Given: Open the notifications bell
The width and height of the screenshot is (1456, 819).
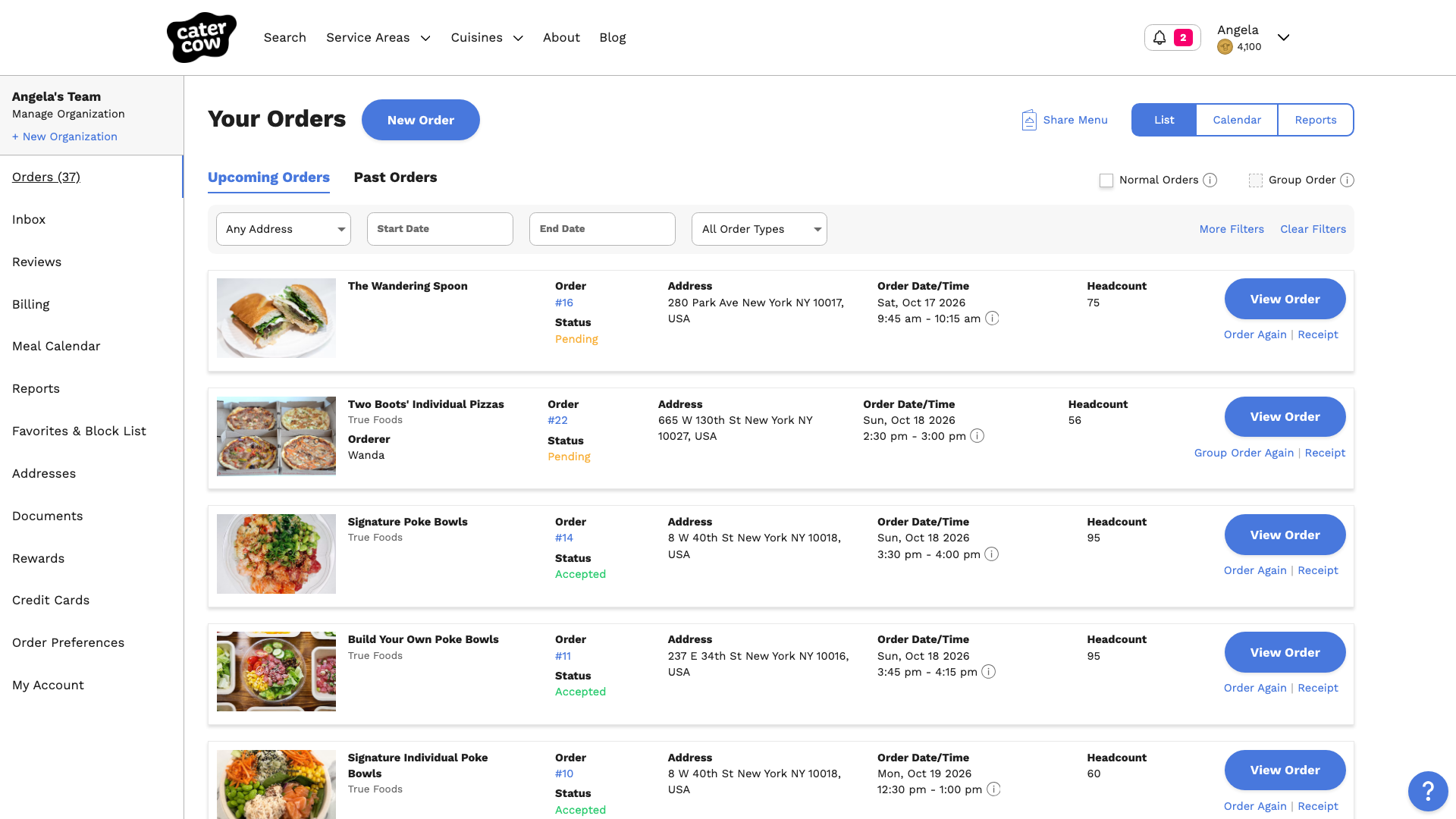Looking at the screenshot, I should click(x=1159, y=37).
